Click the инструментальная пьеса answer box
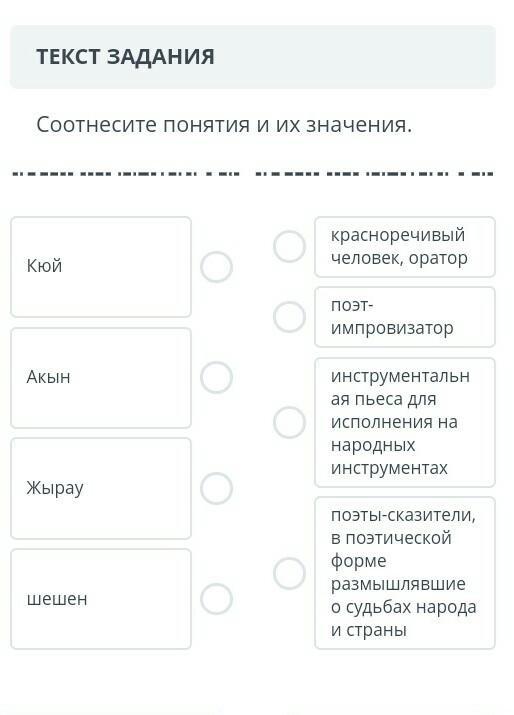 405,422
